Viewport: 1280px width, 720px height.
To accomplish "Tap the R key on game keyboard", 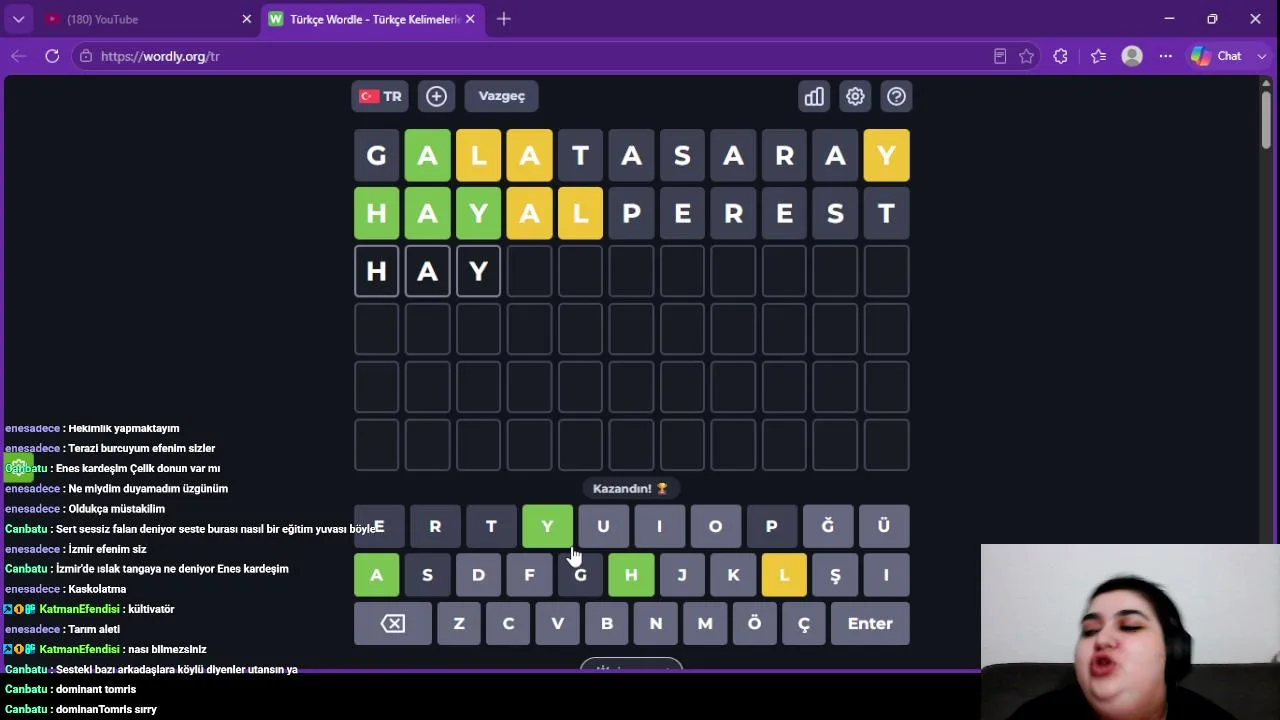I will pyautogui.click(x=435, y=526).
